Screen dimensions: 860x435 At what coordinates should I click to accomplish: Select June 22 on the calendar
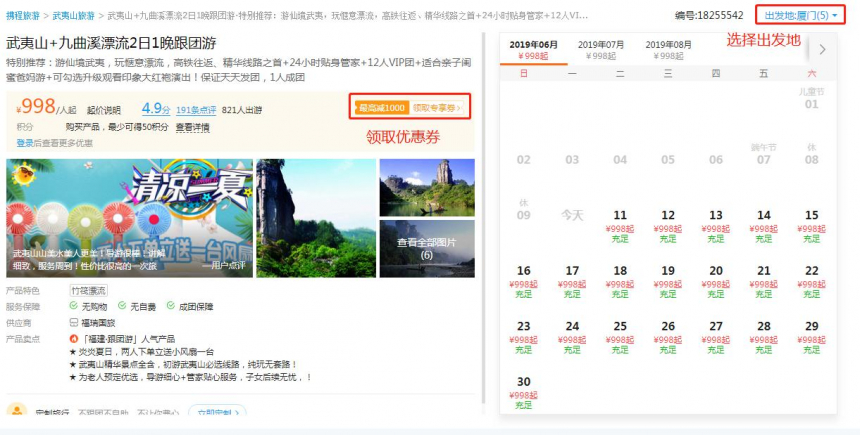pyautogui.click(x=812, y=281)
